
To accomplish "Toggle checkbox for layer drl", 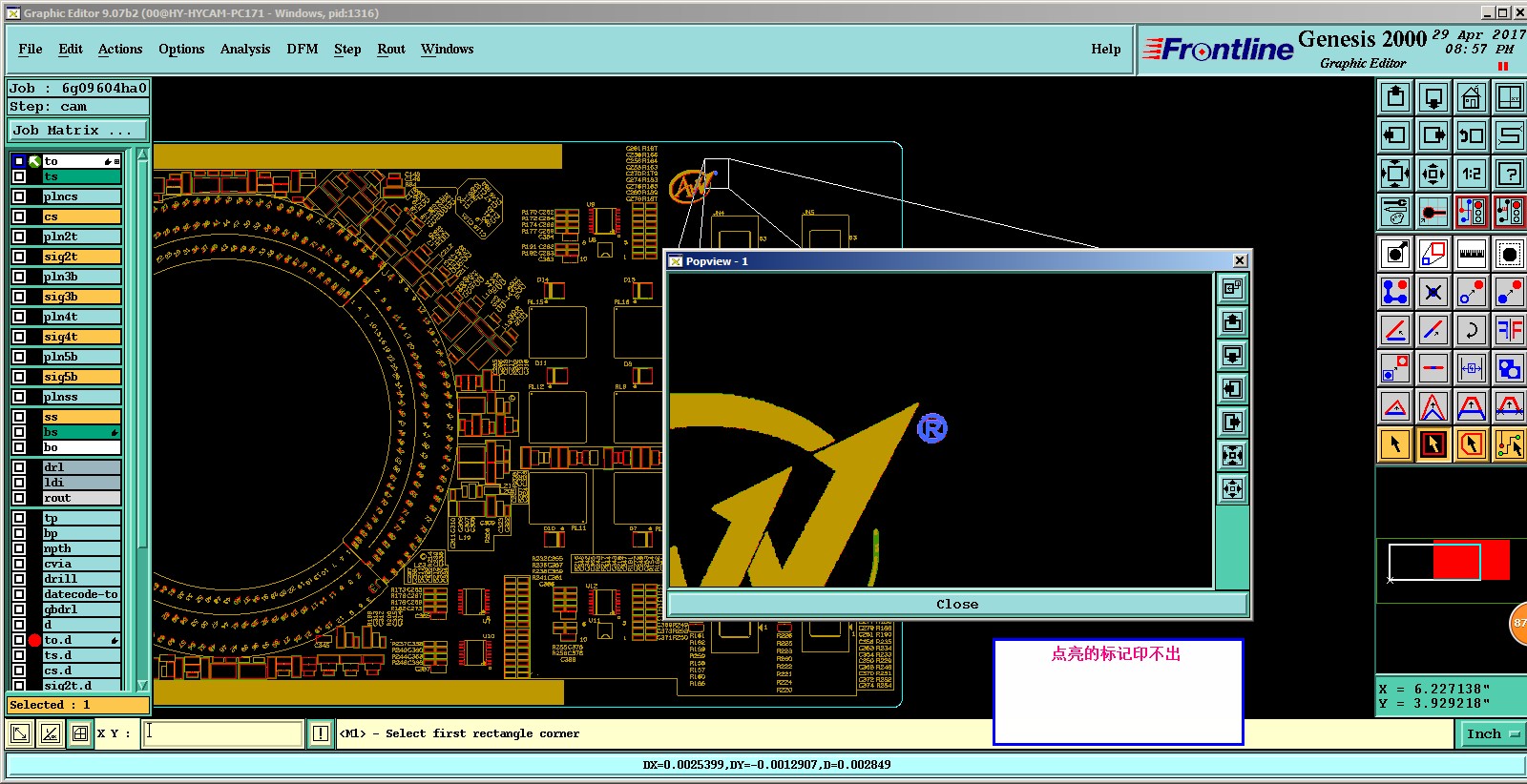I will coord(19,467).
